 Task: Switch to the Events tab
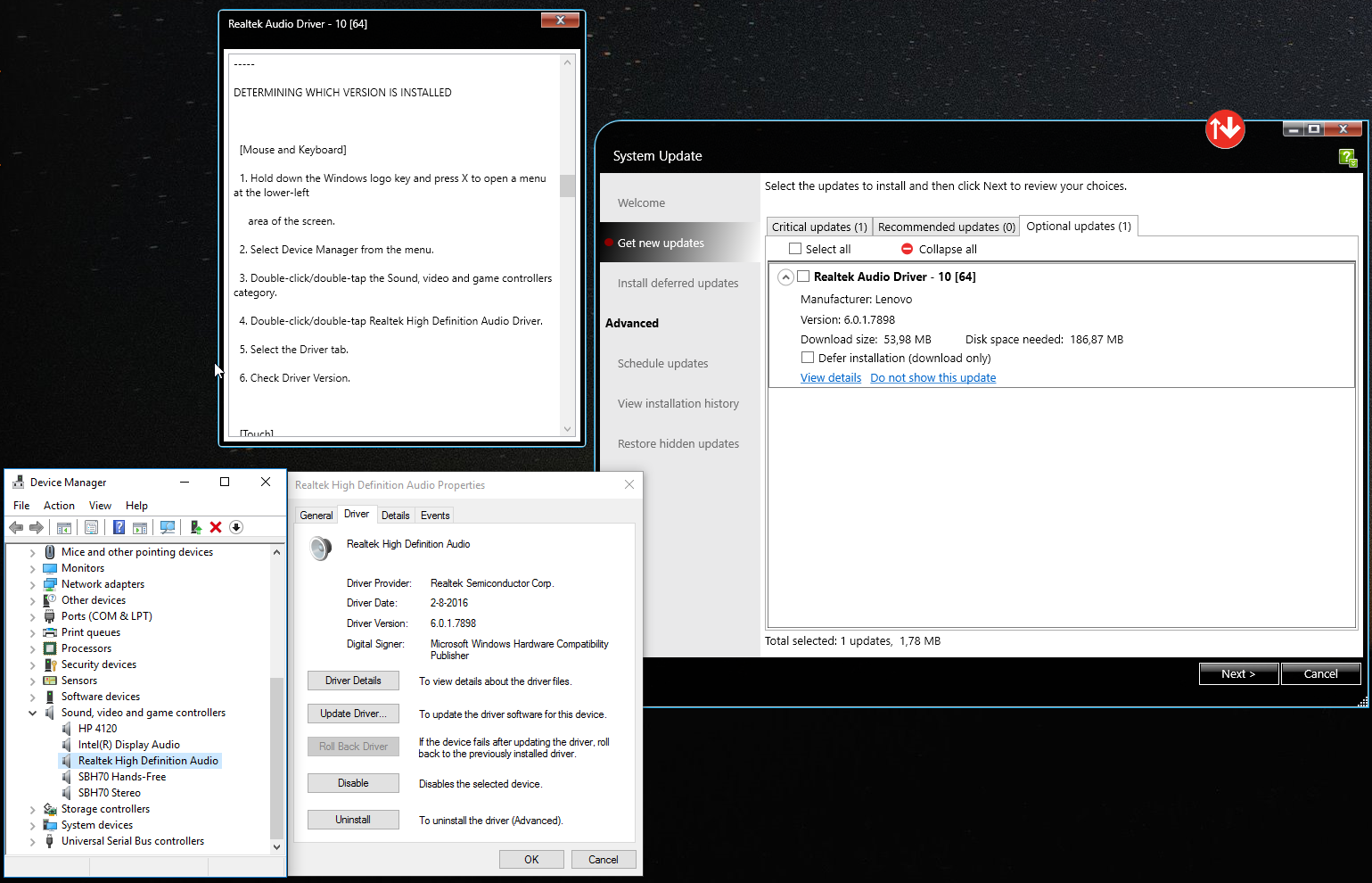[435, 516]
